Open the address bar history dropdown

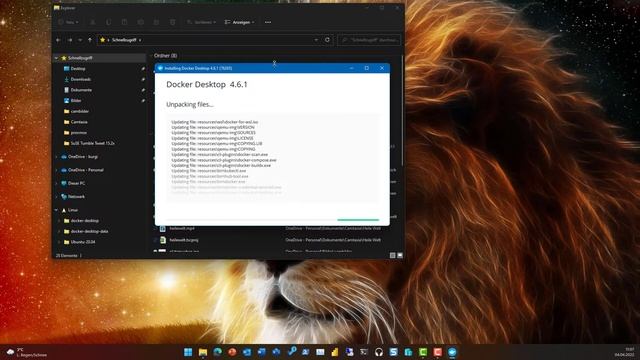316,40
